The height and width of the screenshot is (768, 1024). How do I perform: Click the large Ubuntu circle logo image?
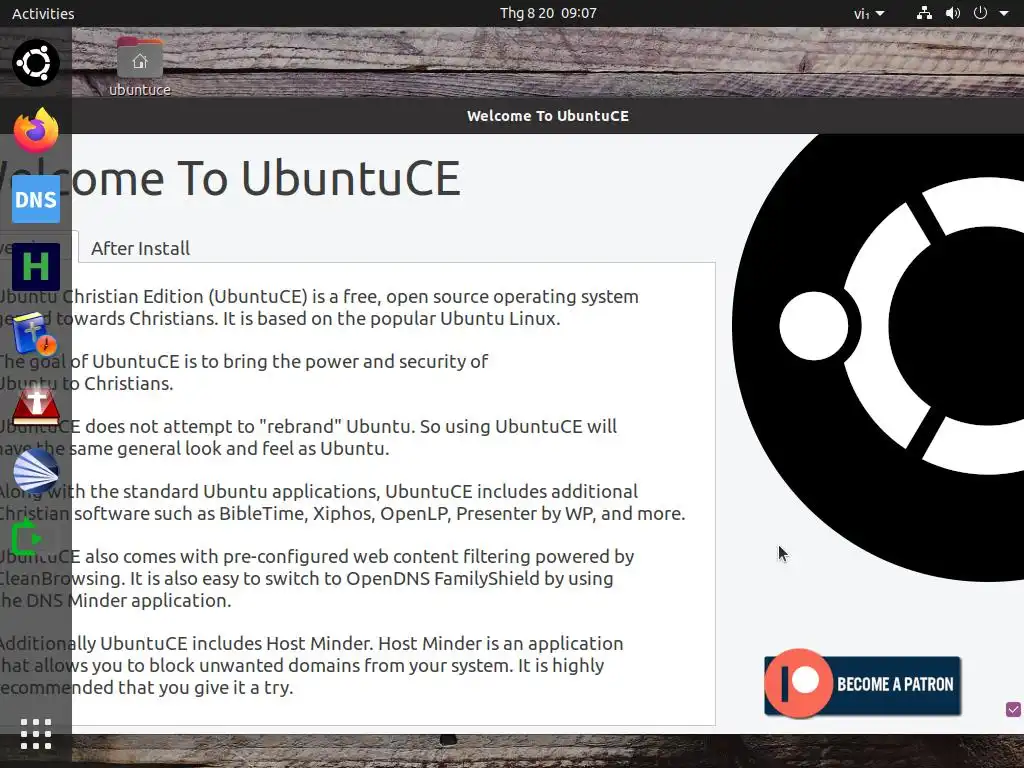(878, 358)
